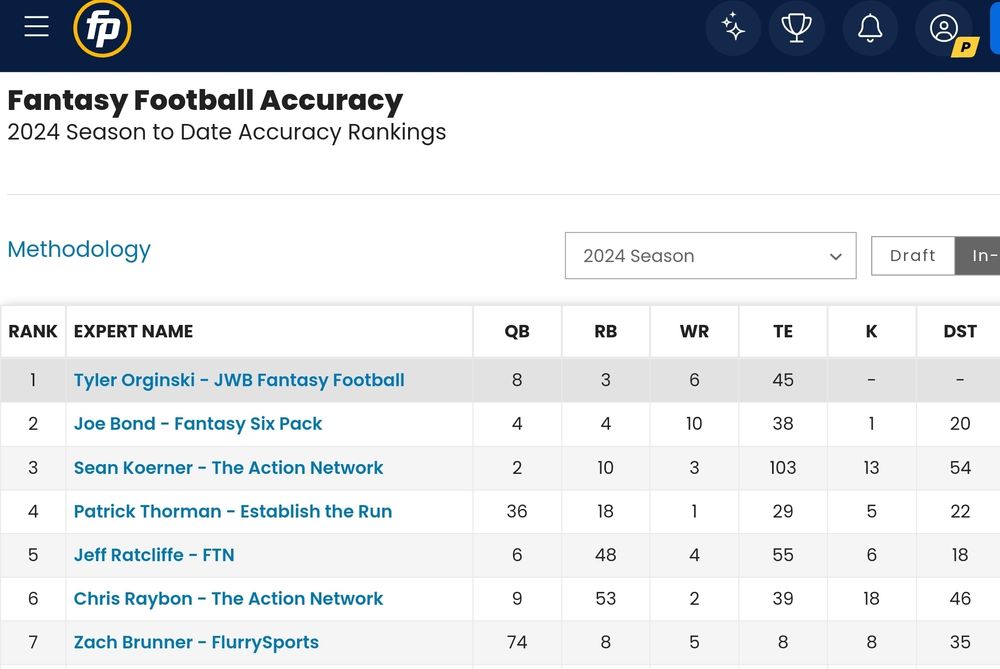1000x669 pixels.
Task: Click TE value 45 in Tyler Orginski row
Action: [x=783, y=380]
